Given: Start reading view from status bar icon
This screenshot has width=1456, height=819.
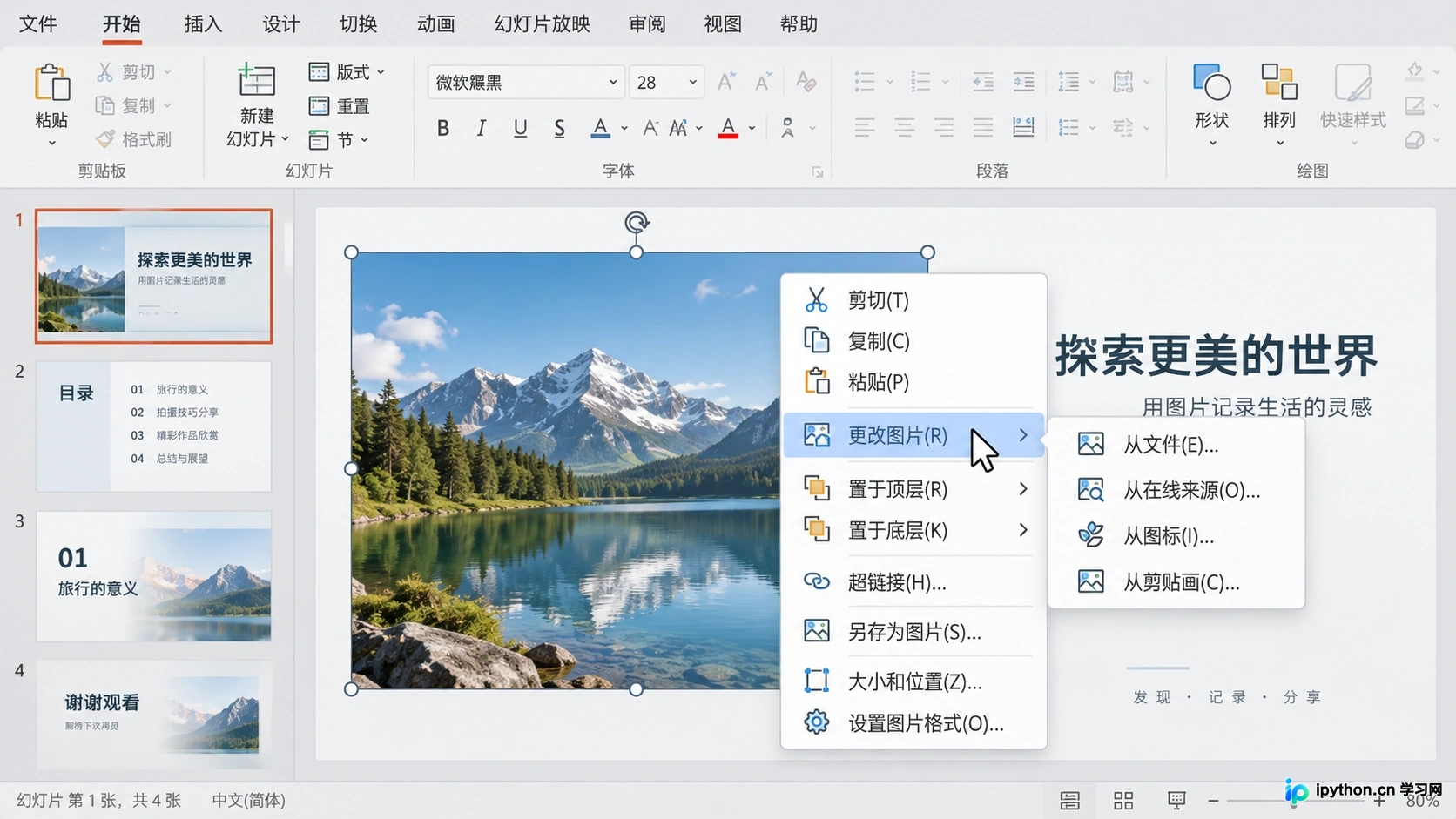Looking at the screenshot, I should click(x=1176, y=800).
